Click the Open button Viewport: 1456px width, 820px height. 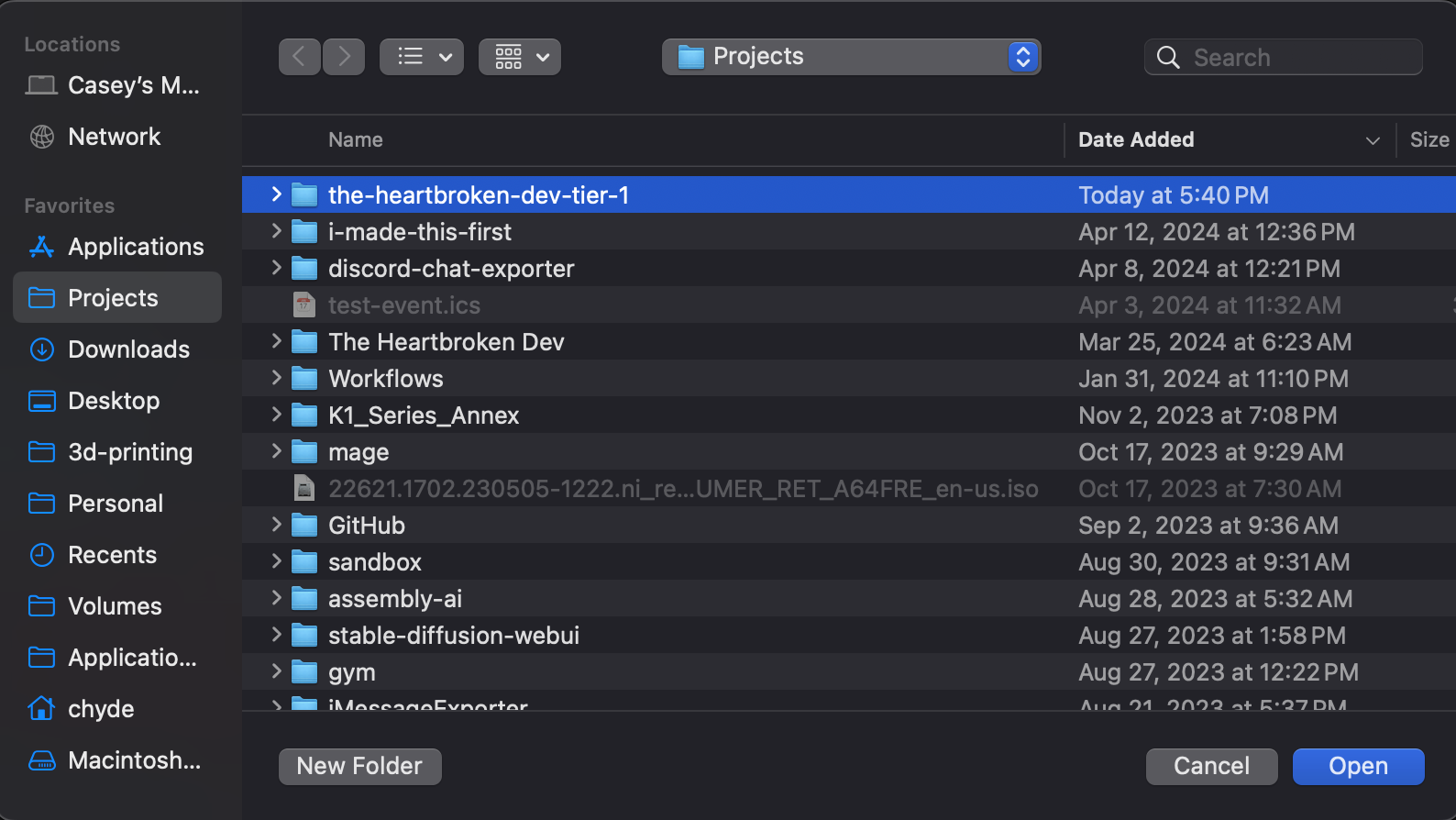1358,766
